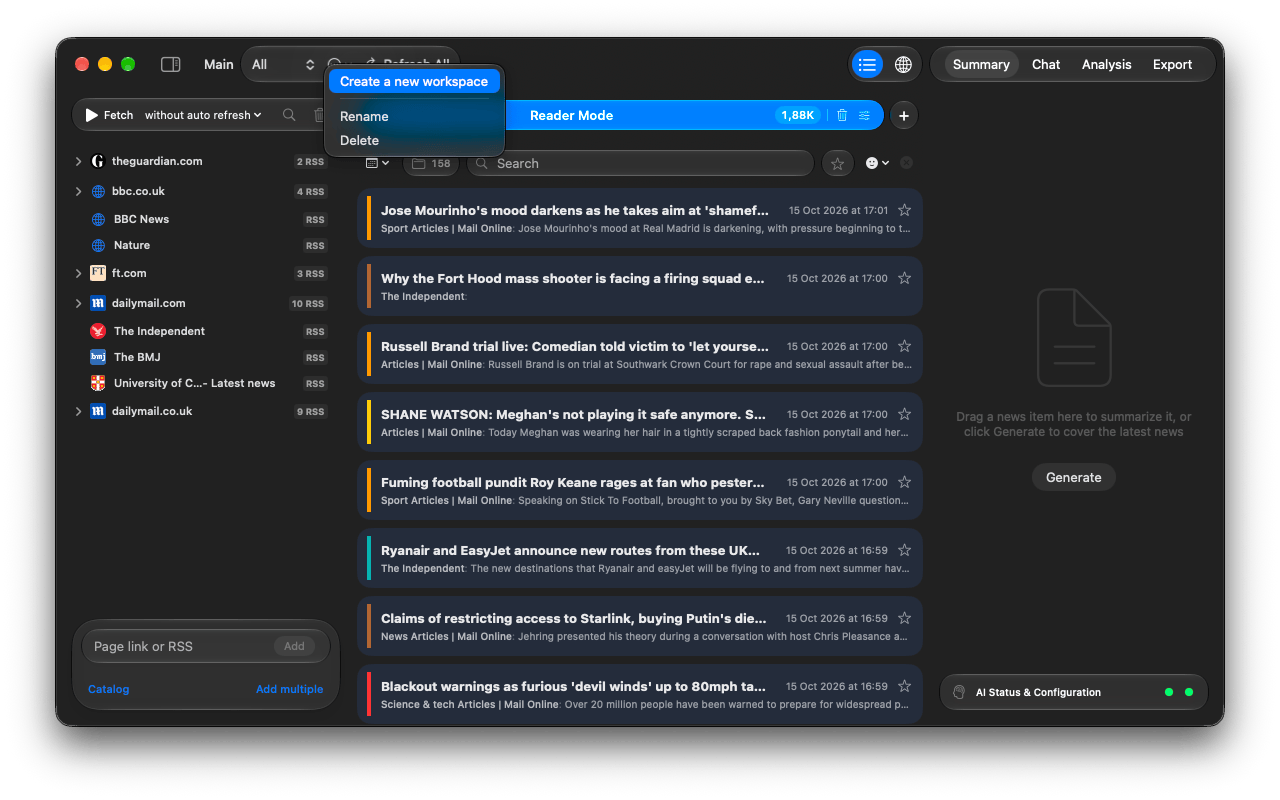Clear filter with the grey x icon
The image size is (1280, 800).
click(906, 163)
